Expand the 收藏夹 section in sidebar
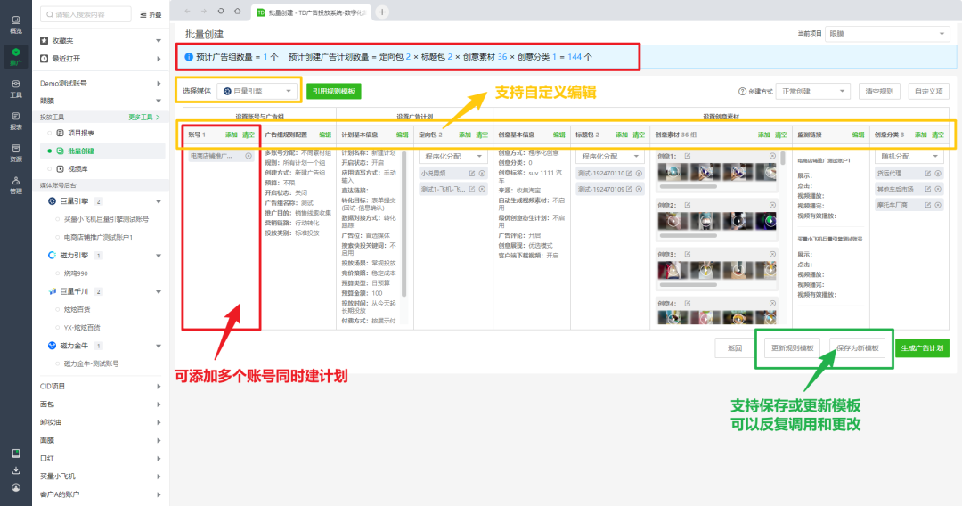 (x=100, y=41)
